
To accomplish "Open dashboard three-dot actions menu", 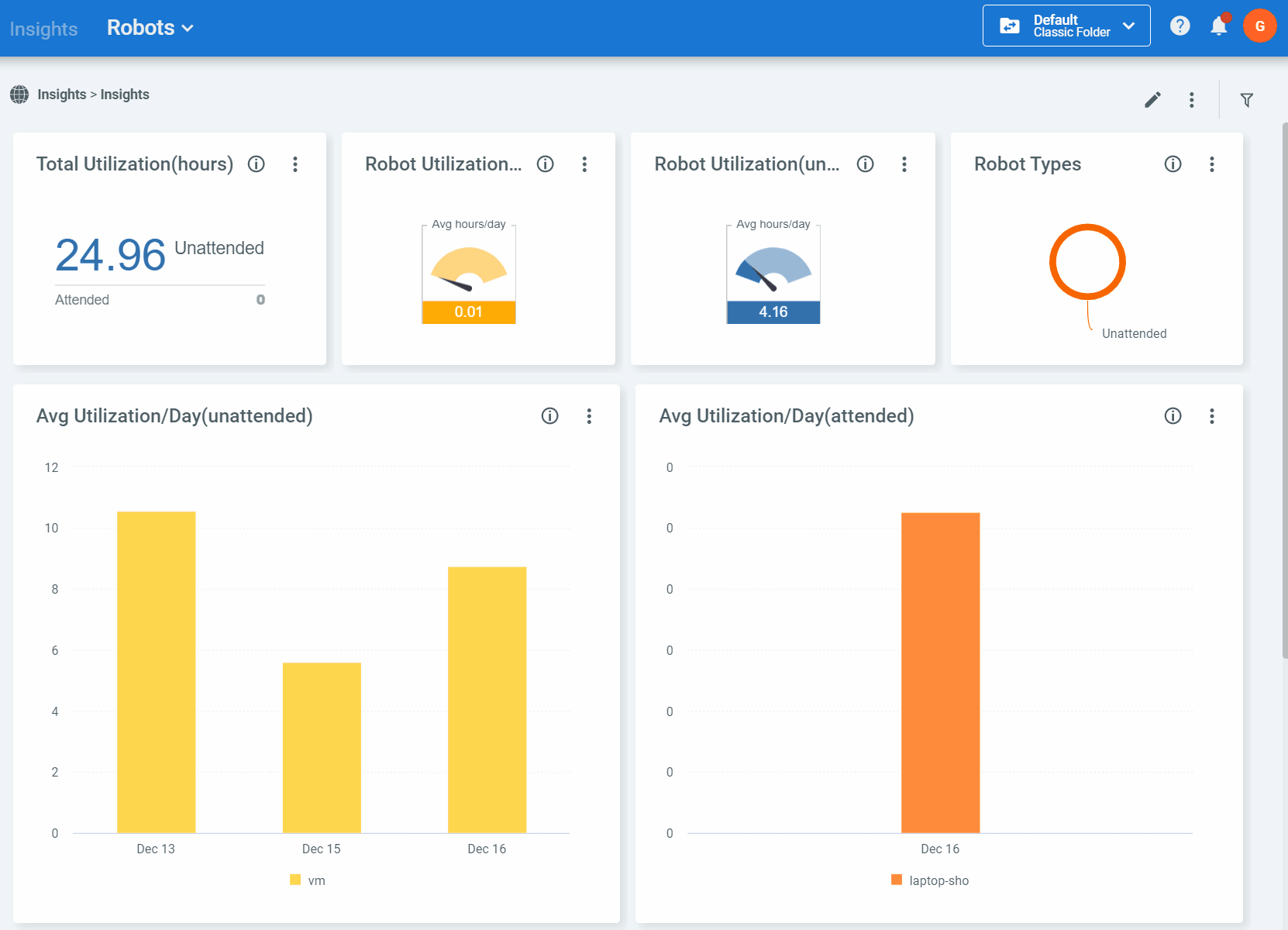I will (x=1192, y=100).
